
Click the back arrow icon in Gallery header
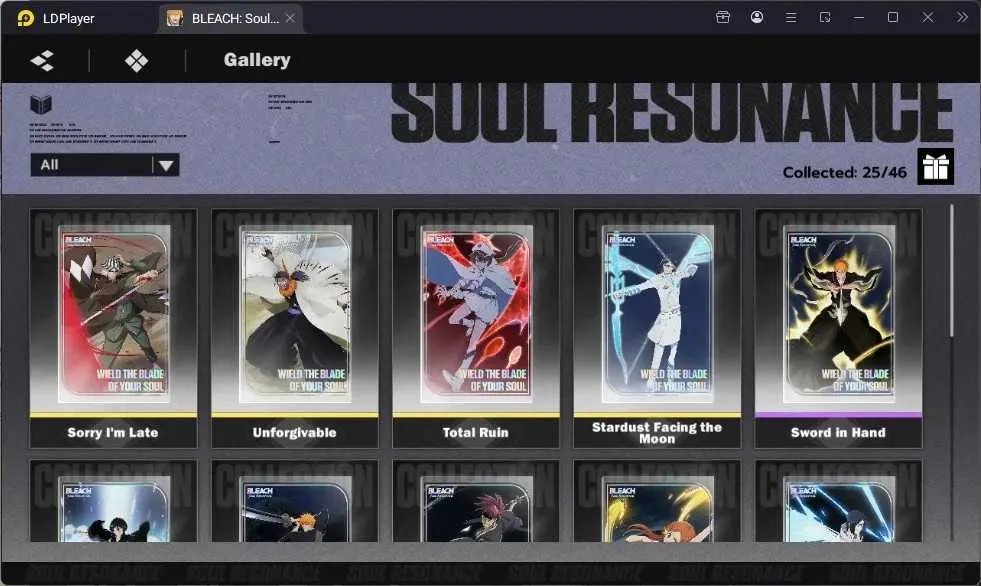43,61
